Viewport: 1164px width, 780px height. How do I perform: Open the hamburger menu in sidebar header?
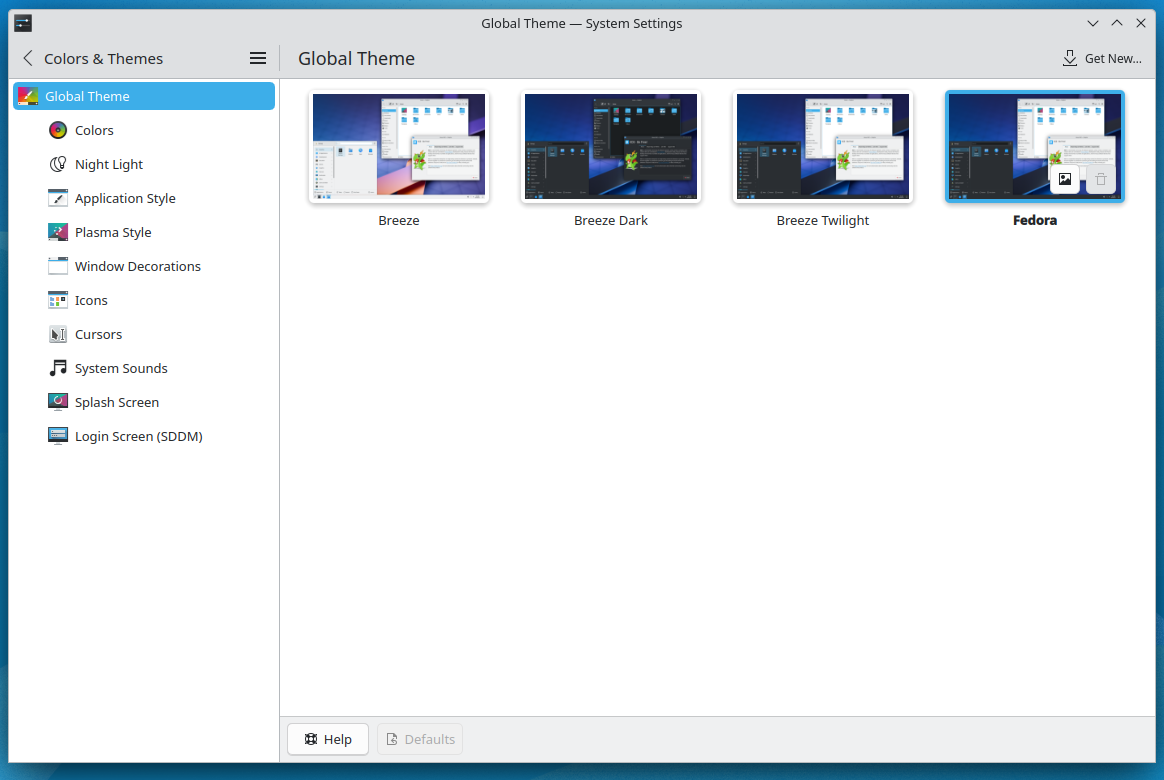[258, 59]
